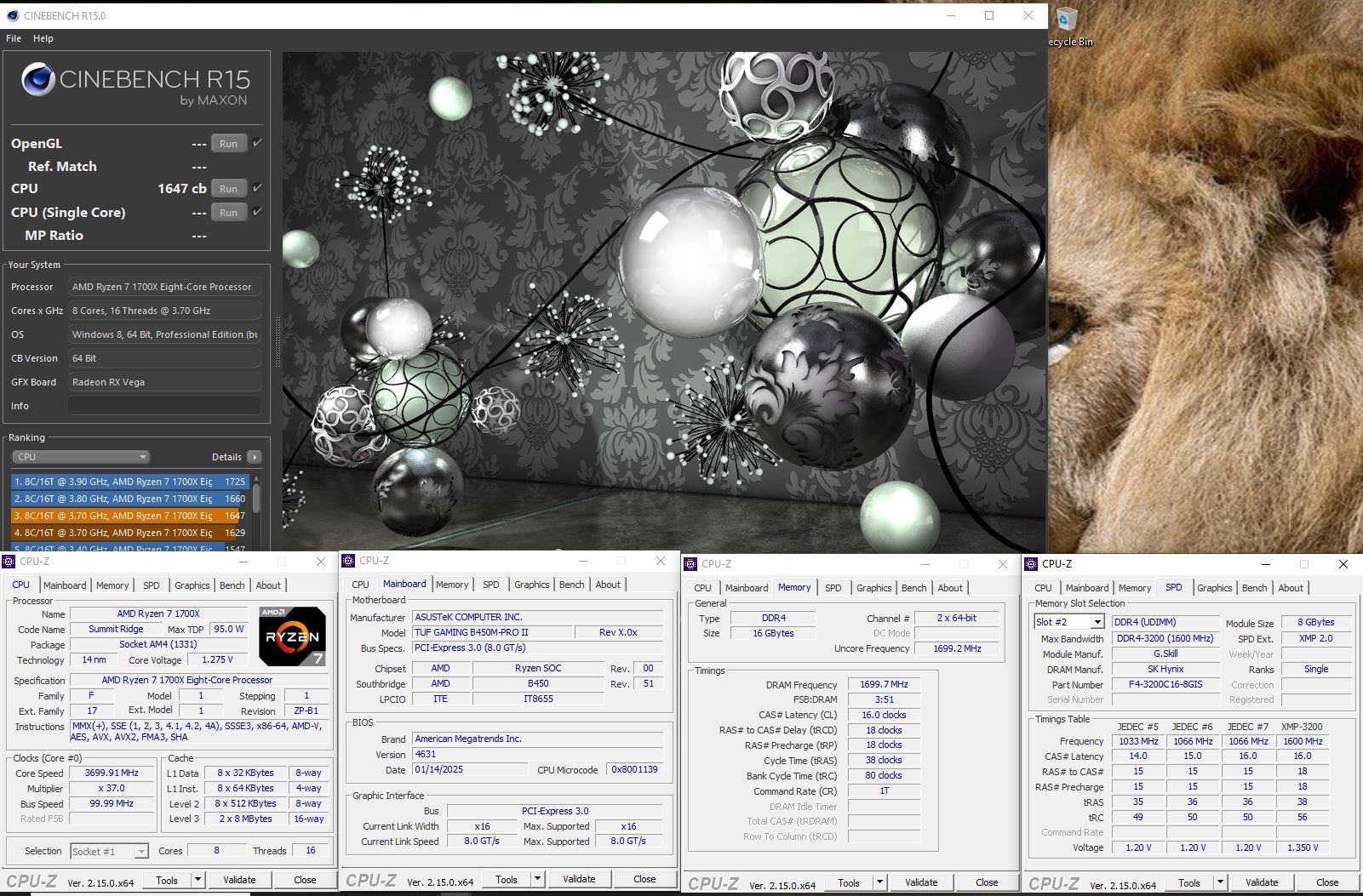Click the Processor field in Your System
The height and width of the screenshot is (896, 1363).
164,287
